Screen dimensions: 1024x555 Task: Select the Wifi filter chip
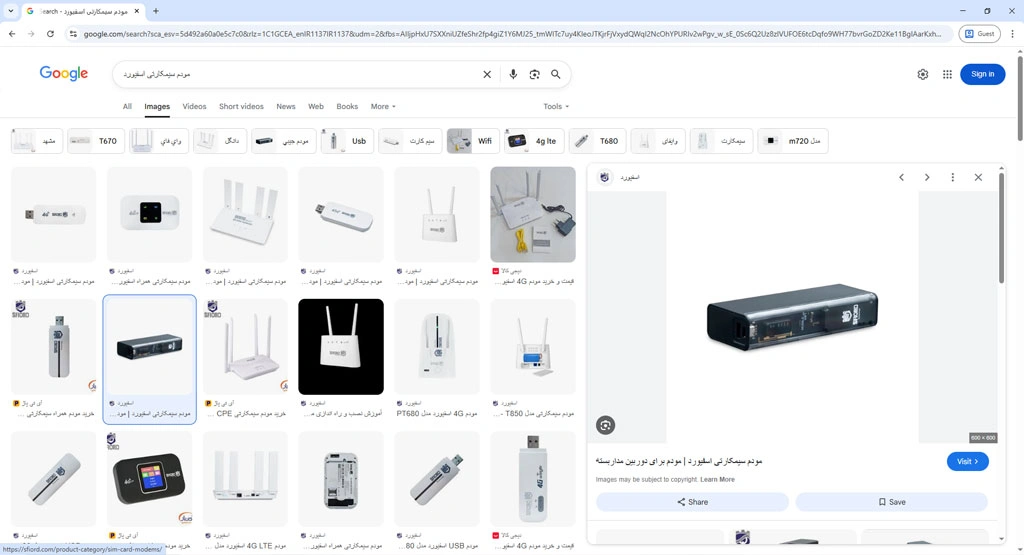473,141
